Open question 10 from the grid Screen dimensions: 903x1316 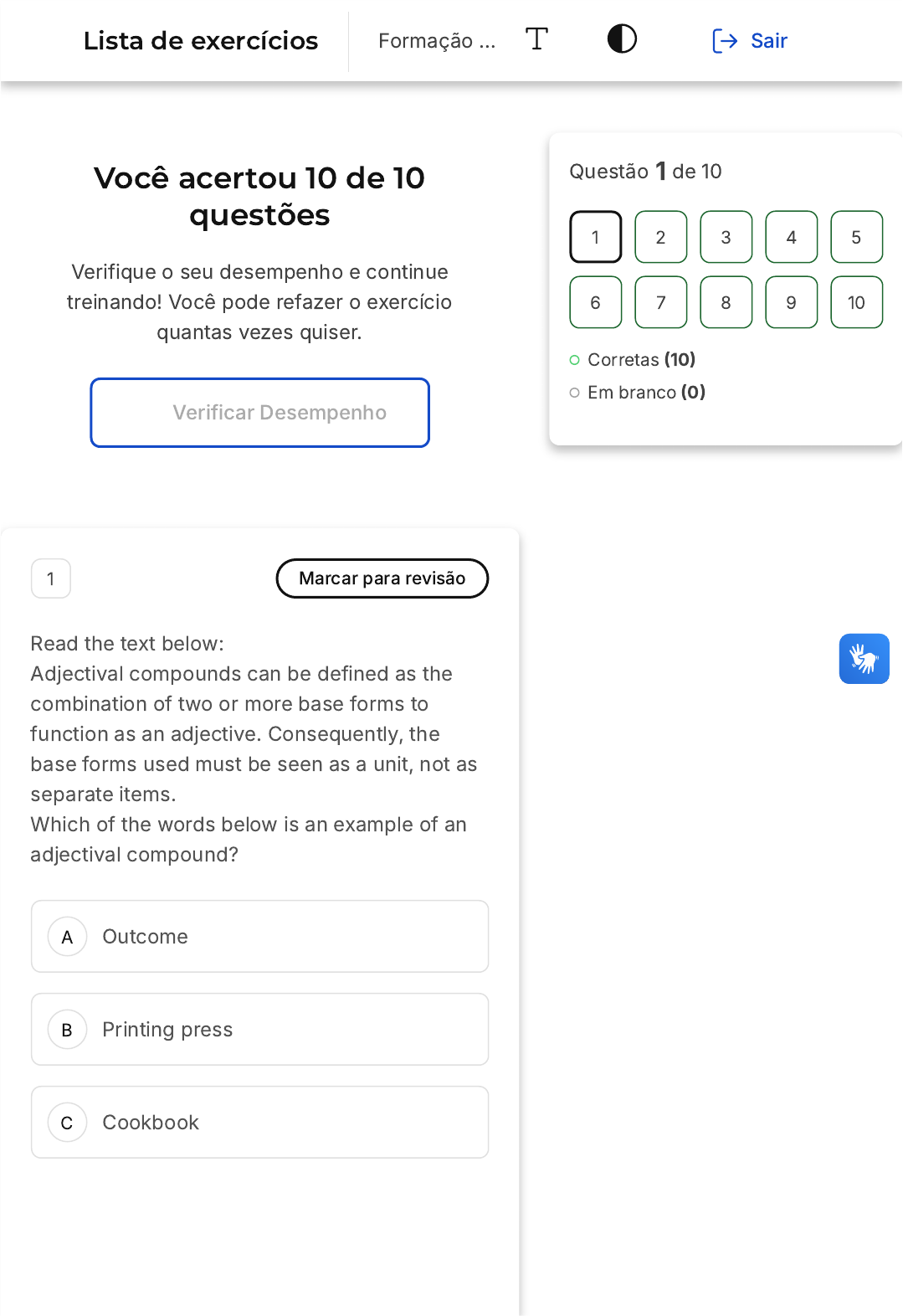click(856, 302)
